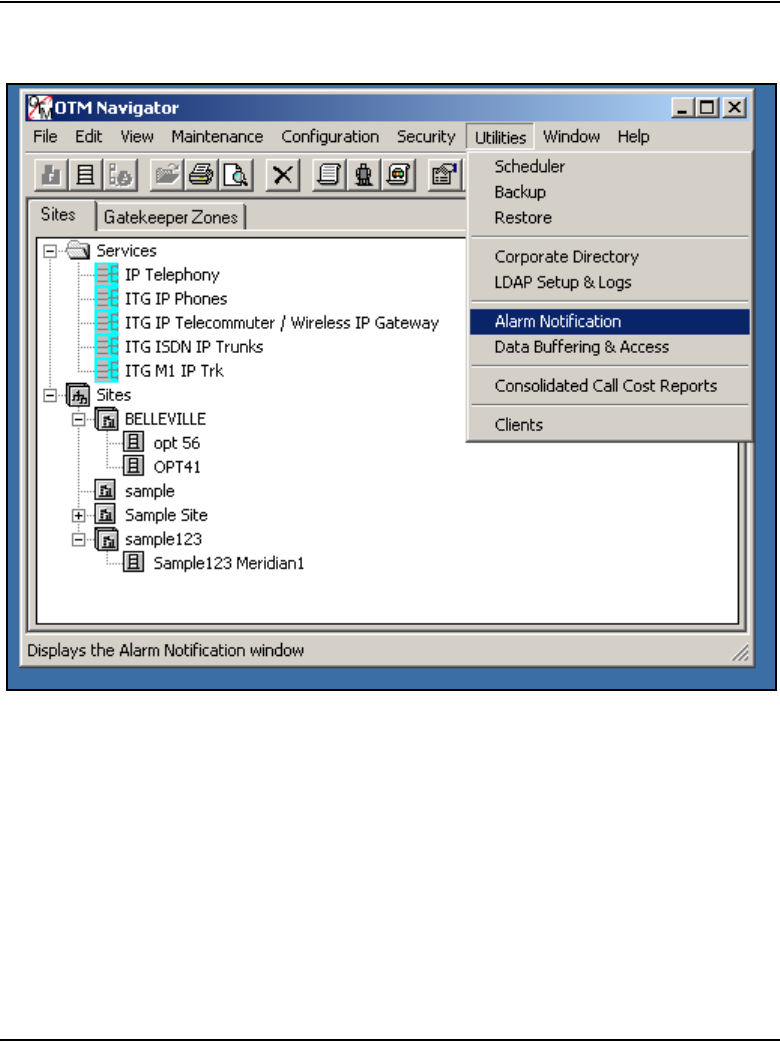Click the ITG IP Phones service icon

(x=106, y=298)
